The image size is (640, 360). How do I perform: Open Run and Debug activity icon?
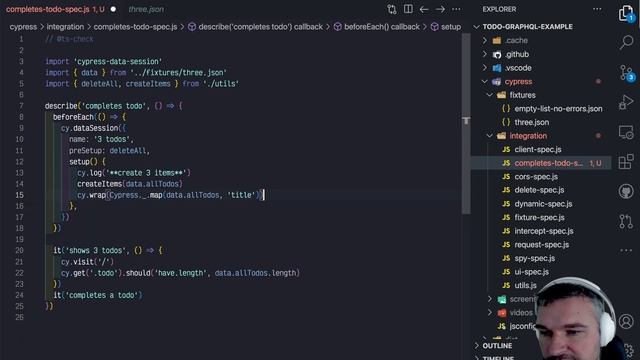pos(626,102)
